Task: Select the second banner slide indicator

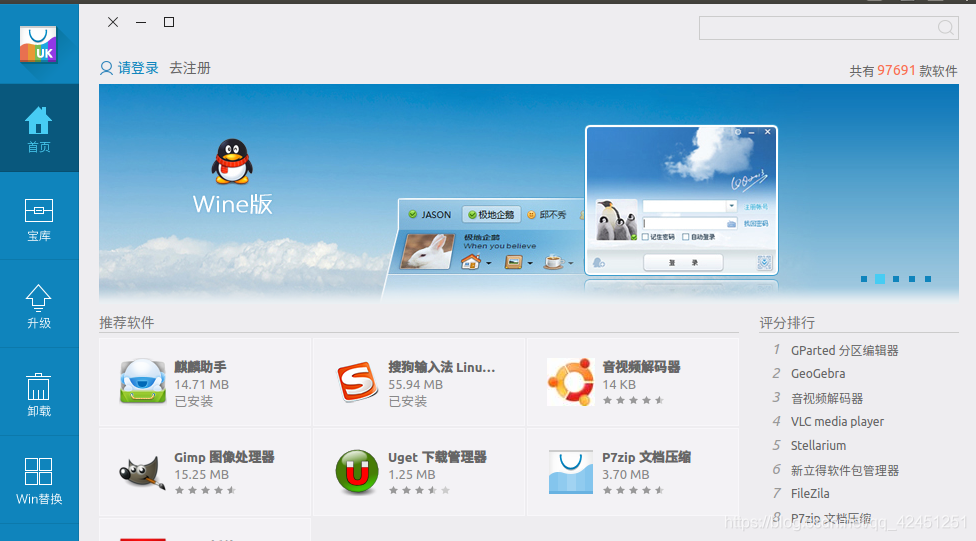Action: tap(880, 279)
